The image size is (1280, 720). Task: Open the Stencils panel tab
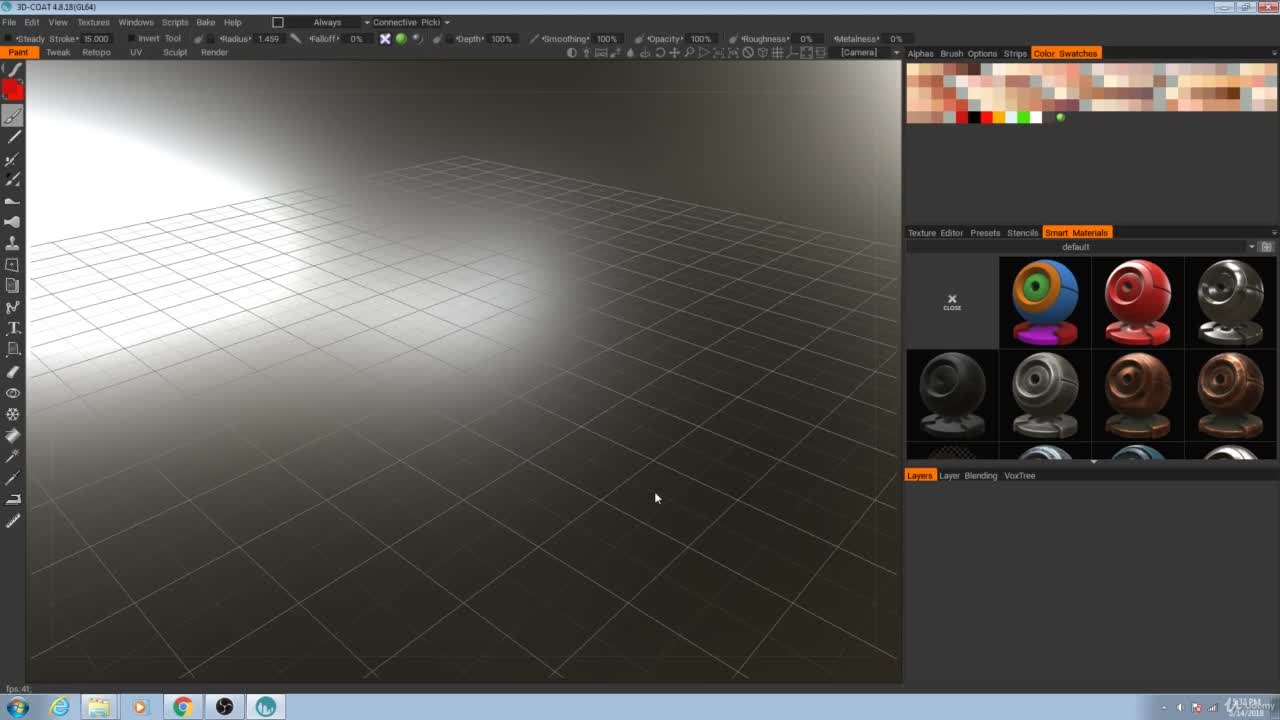(1022, 233)
